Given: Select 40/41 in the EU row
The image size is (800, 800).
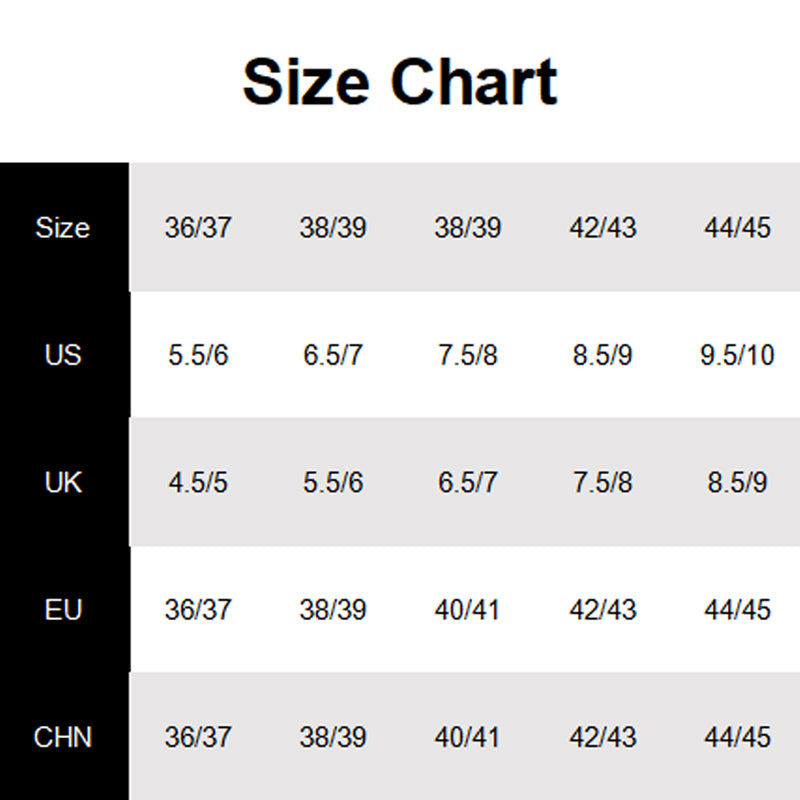Looking at the screenshot, I should pyautogui.click(x=468, y=610).
